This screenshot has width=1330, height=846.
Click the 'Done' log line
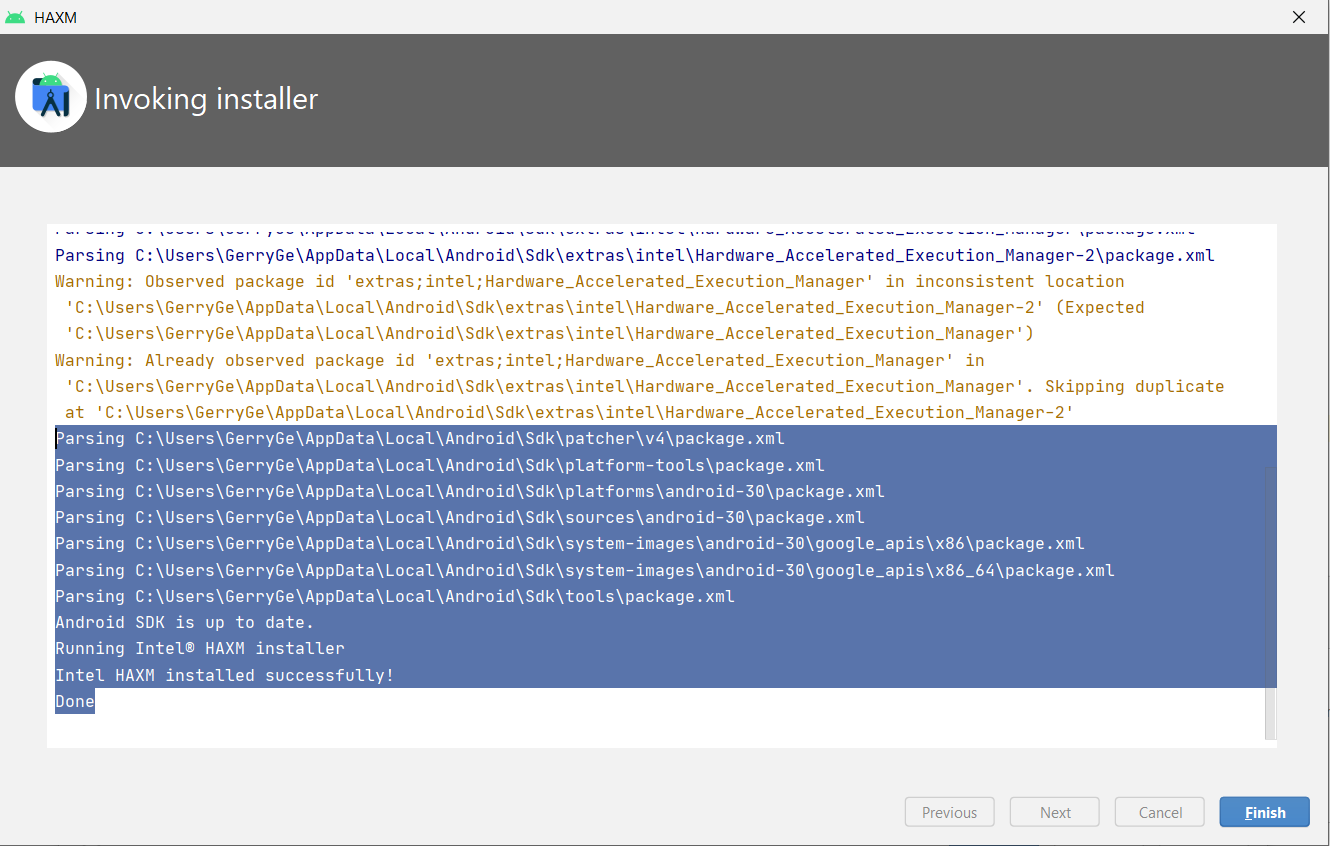pos(75,701)
